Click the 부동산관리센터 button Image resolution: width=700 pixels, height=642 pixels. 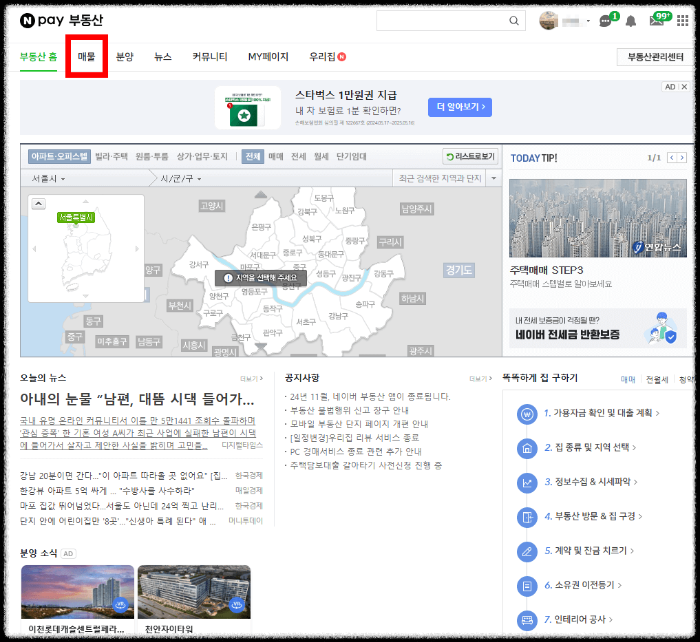[655, 57]
